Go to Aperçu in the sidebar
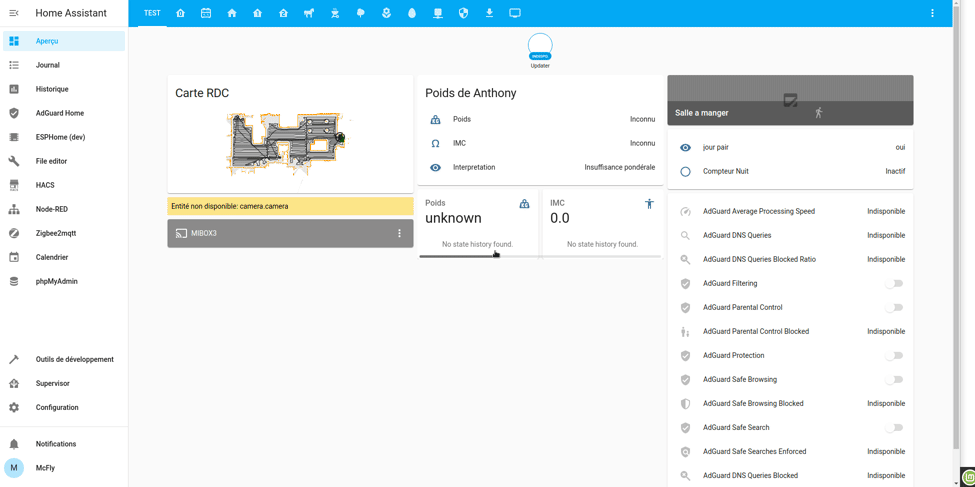Image resolution: width=975 pixels, height=487 pixels. tap(64, 41)
